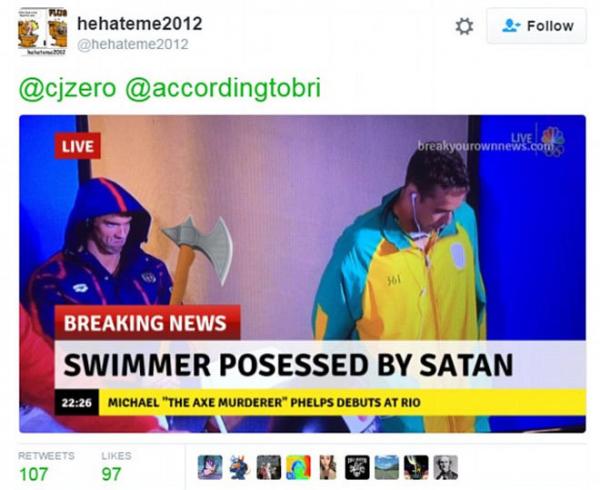Click the Follow button
The image size is (600, 490).
coord(536,26)
